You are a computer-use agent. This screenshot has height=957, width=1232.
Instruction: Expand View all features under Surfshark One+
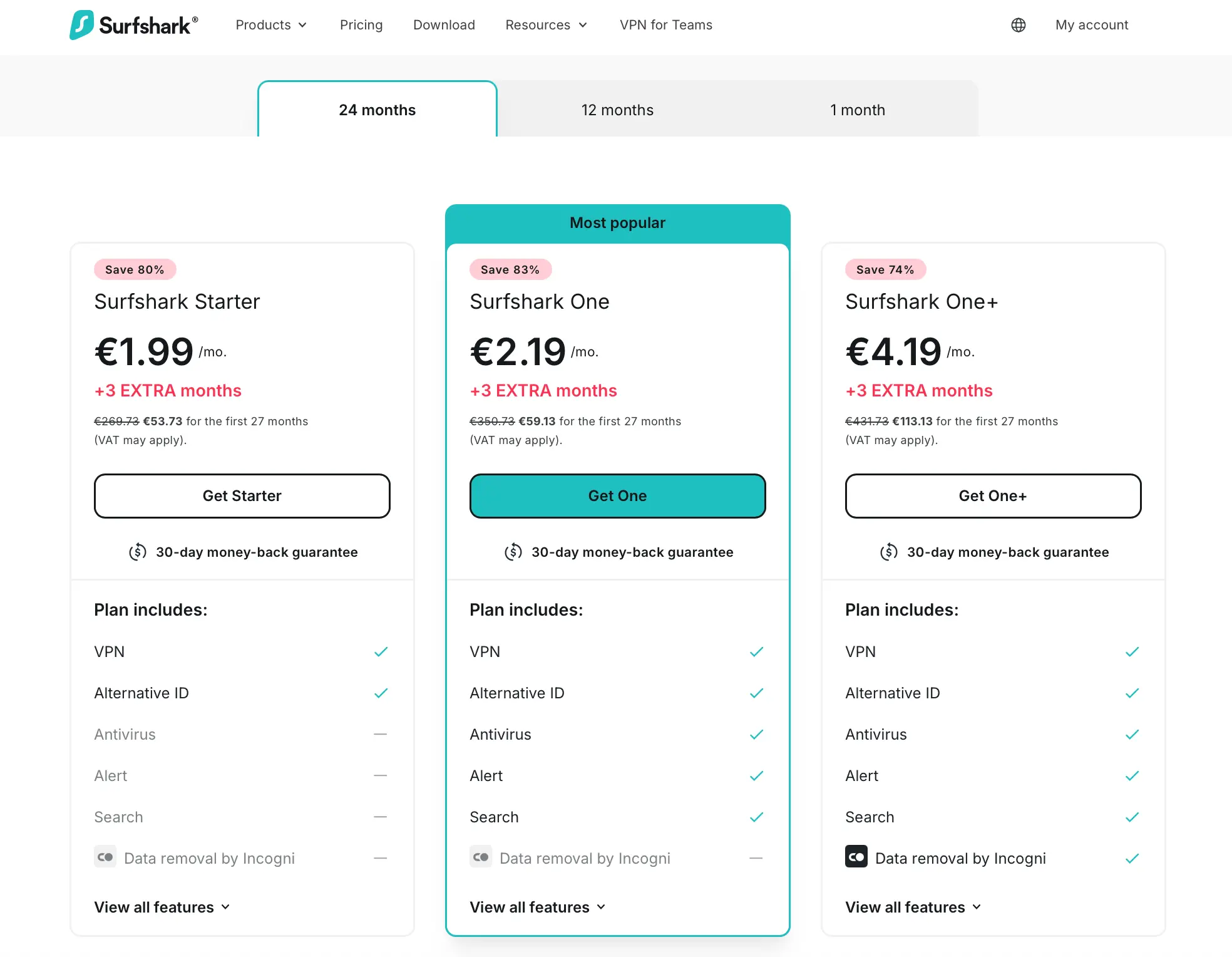pos(913,906)
